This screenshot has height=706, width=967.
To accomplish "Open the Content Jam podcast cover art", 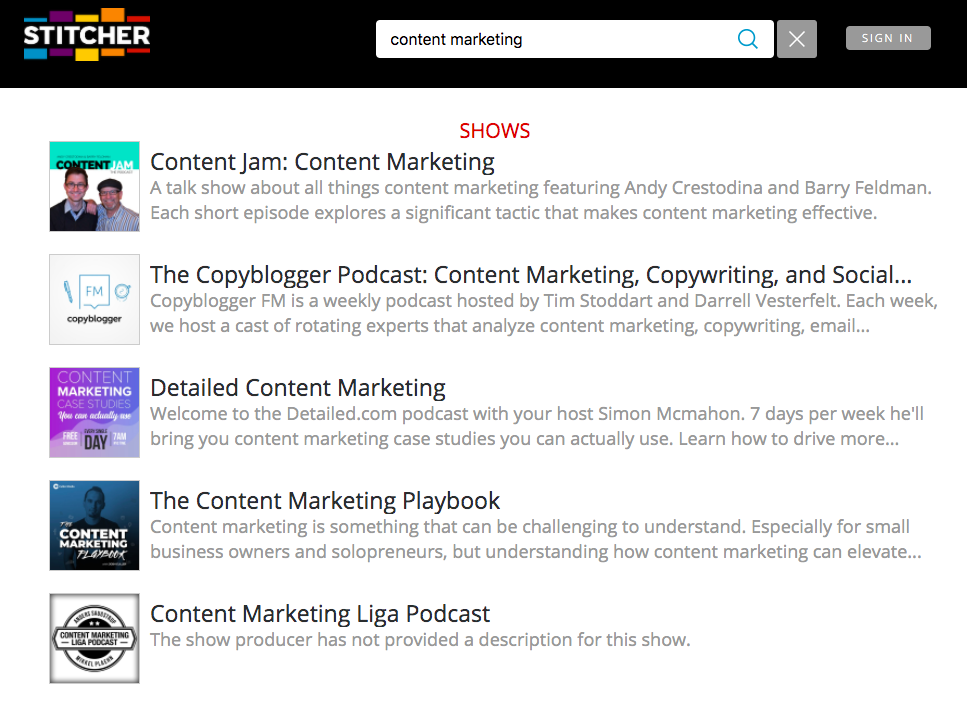I will (x=94, y=186).
